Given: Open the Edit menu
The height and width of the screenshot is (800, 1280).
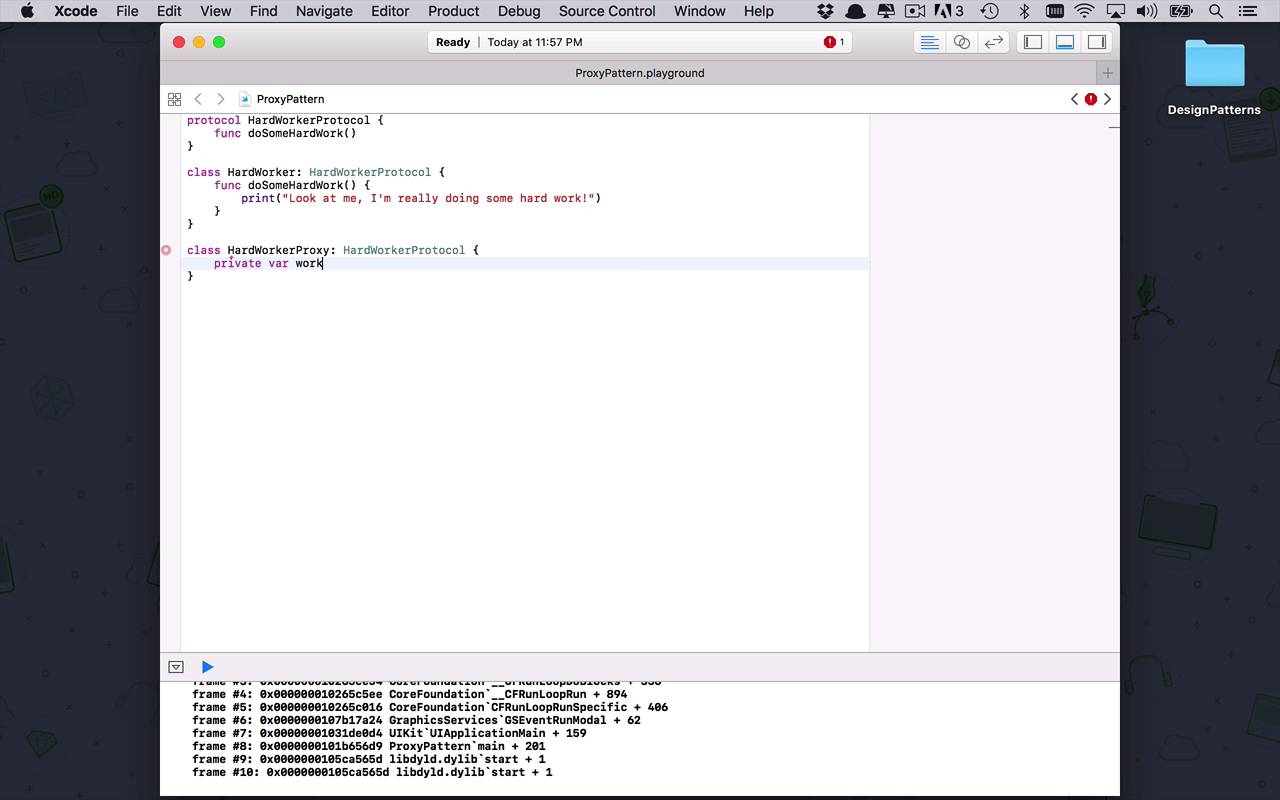Looking at the screenshot, I should [169, 11].
